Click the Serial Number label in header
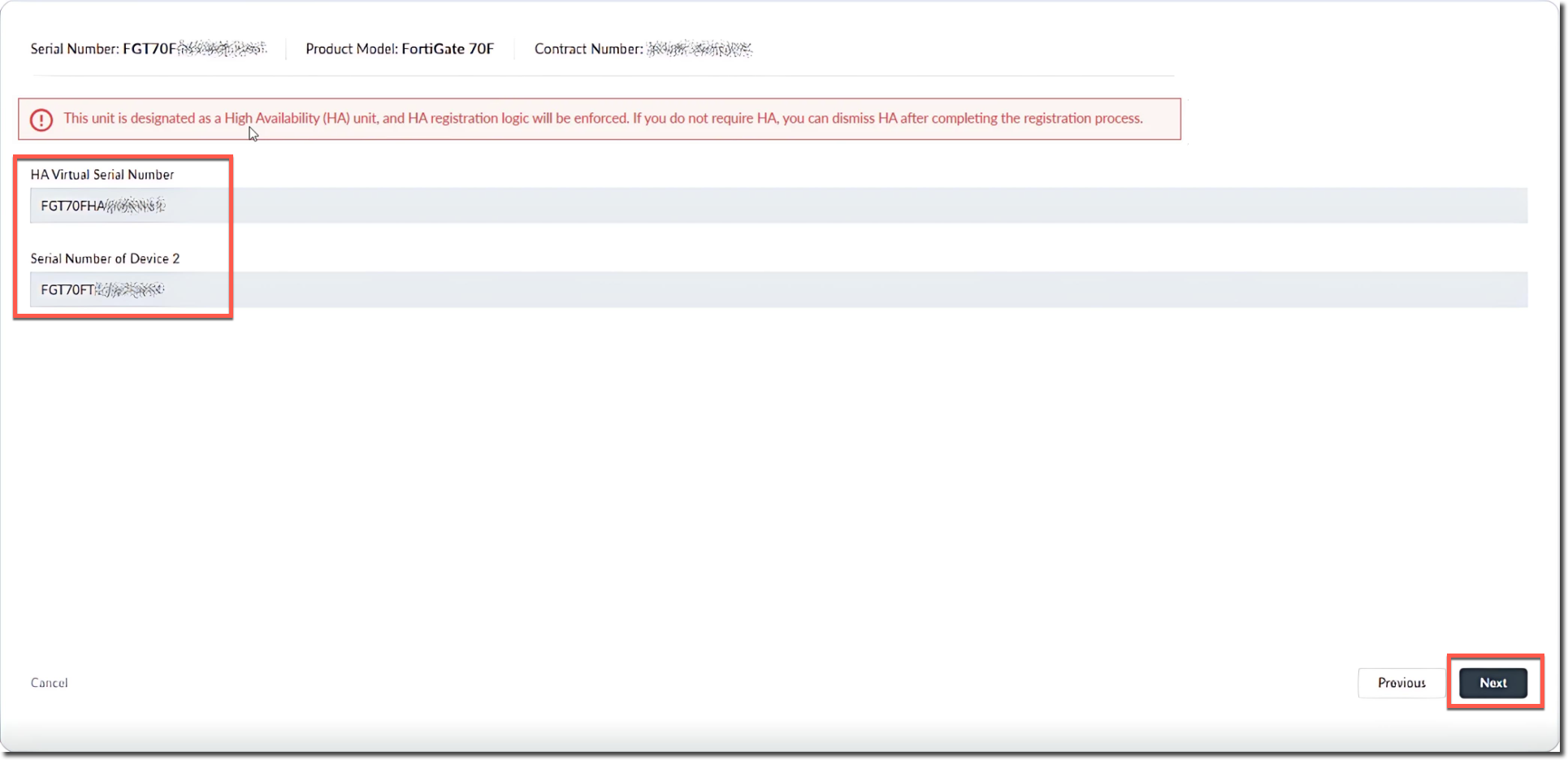This screenshot has height=760, width=1568. pyautogui.click(x=74, y=49)
